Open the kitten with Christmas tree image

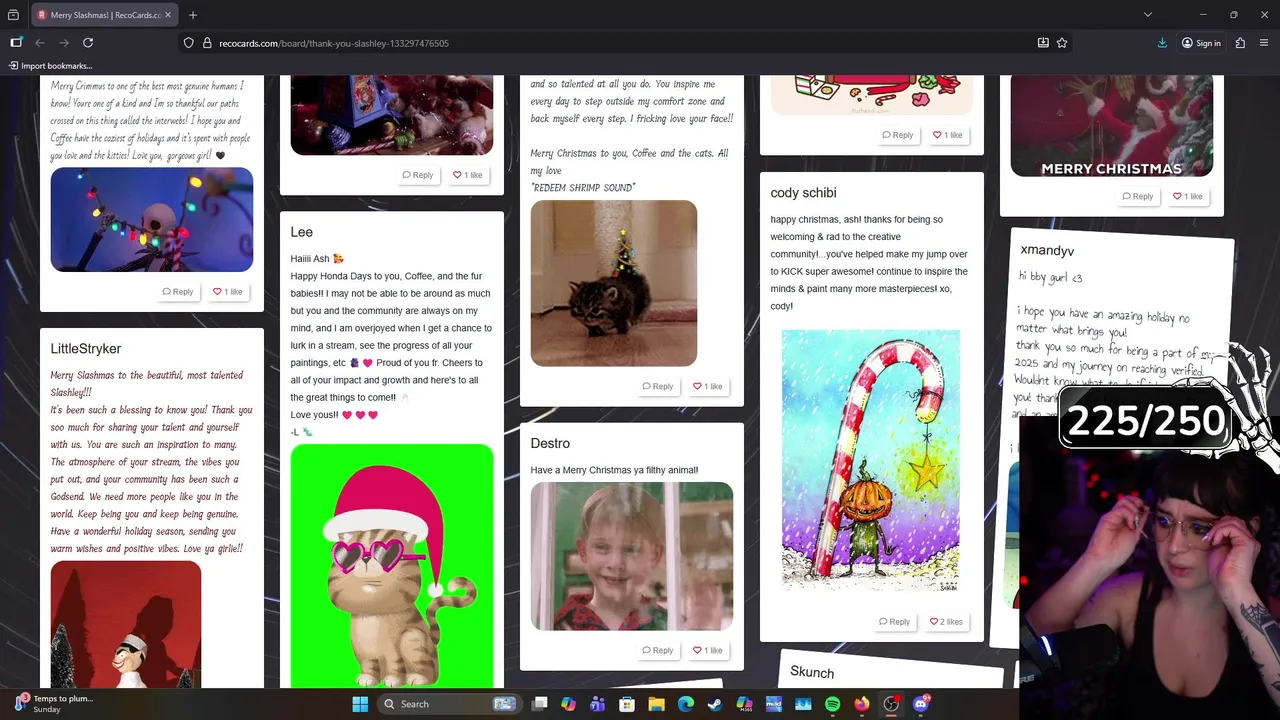(x=614, y=283)
